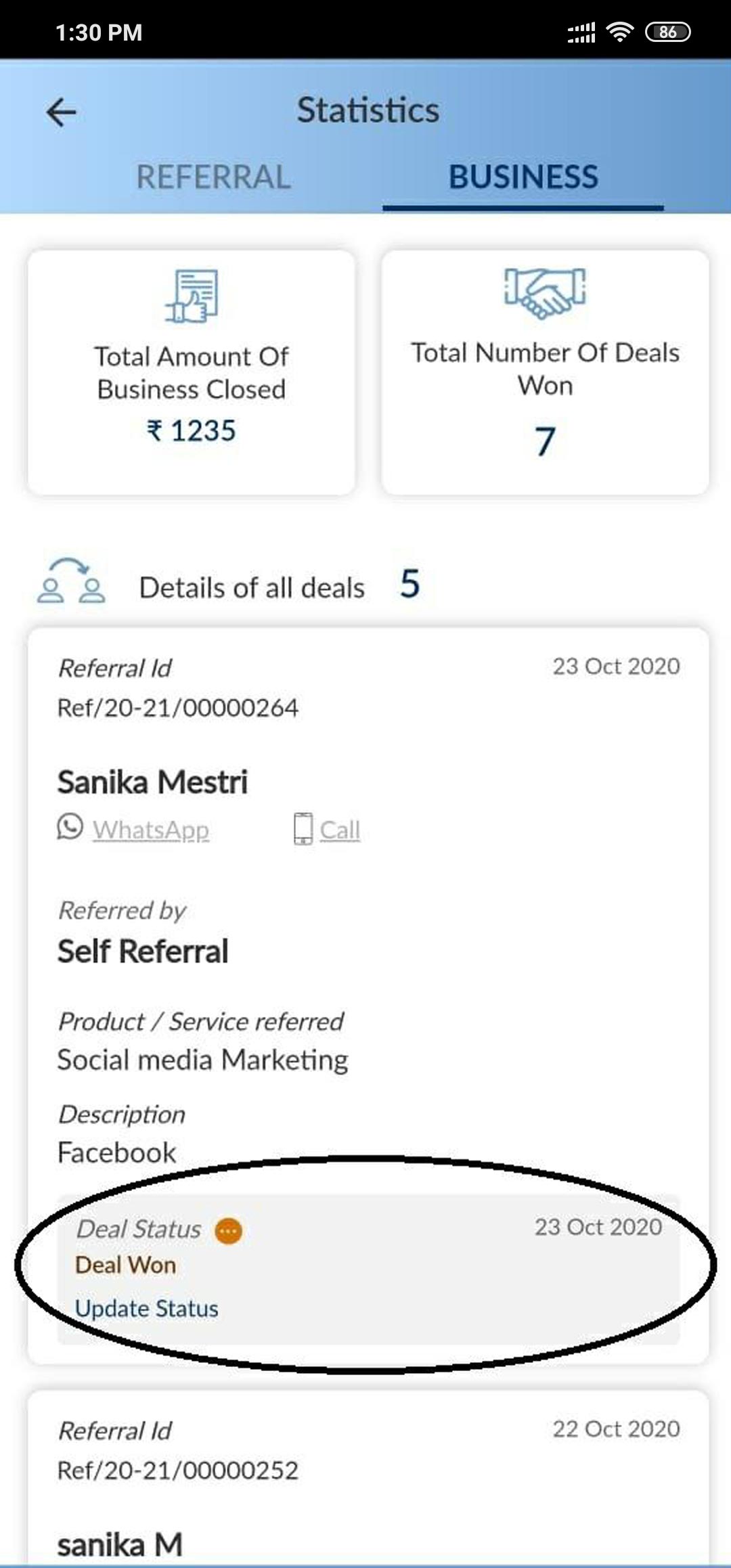Click Update Status for the Facebook deal
This screenshot has width=731, height=1568.
pyautogui.click(x=146, y=1308)
